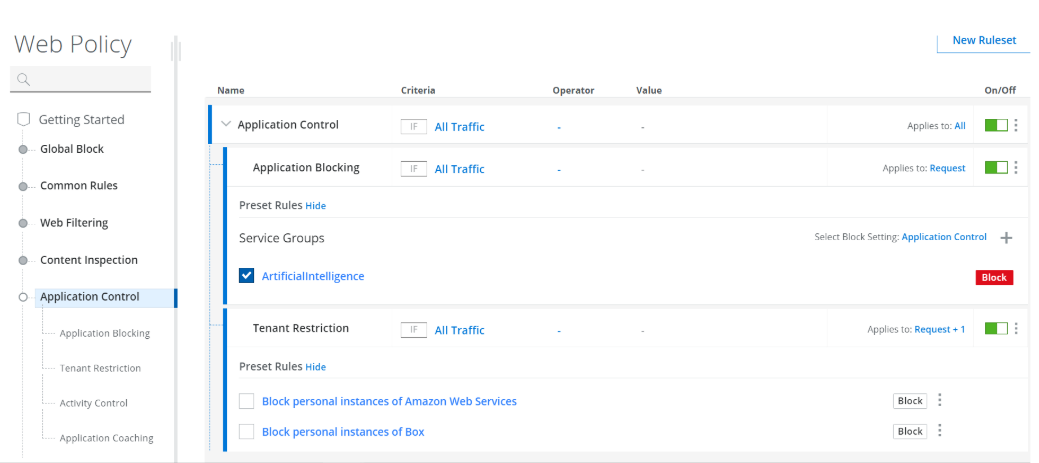Check the Box personal instances checkbox

(x=246, y=431)
